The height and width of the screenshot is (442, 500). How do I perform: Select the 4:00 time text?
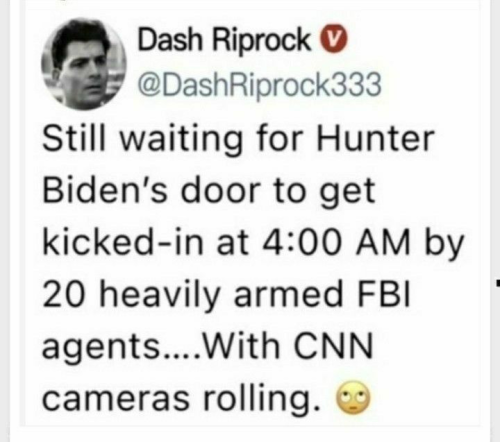(302, 241)
